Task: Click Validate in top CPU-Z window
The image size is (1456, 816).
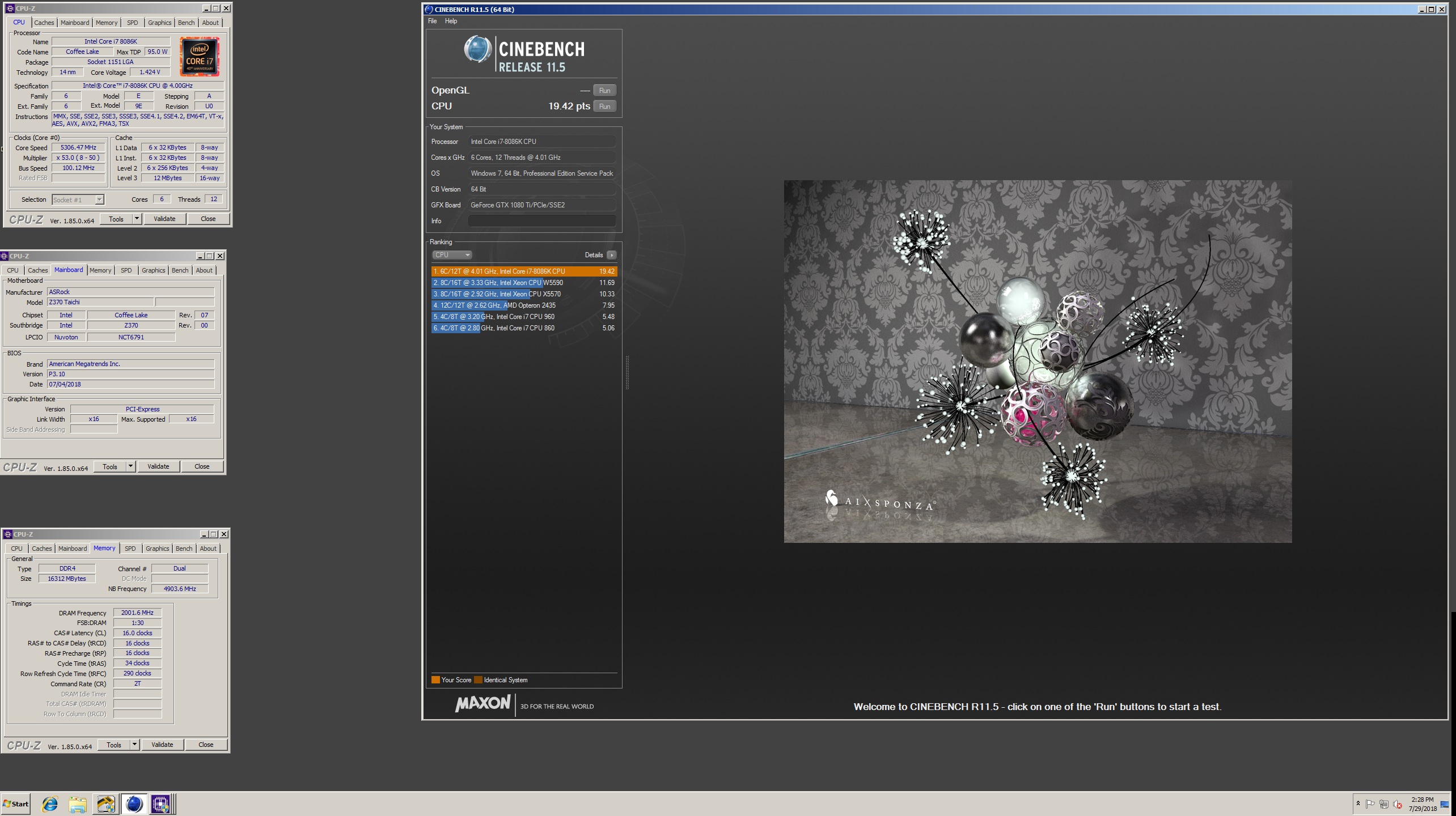Action: 164,219
